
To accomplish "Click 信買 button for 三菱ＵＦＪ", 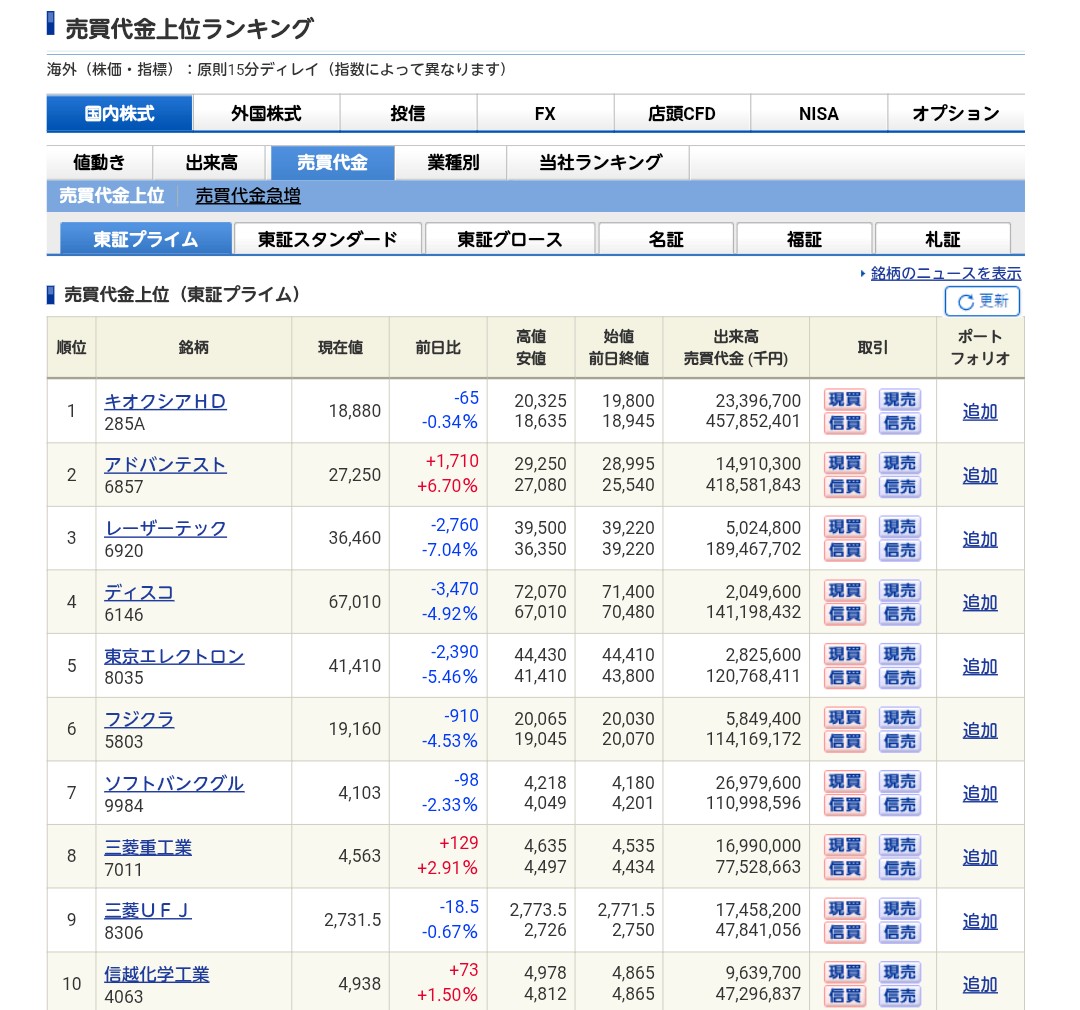I will click(x=843, y=933).
